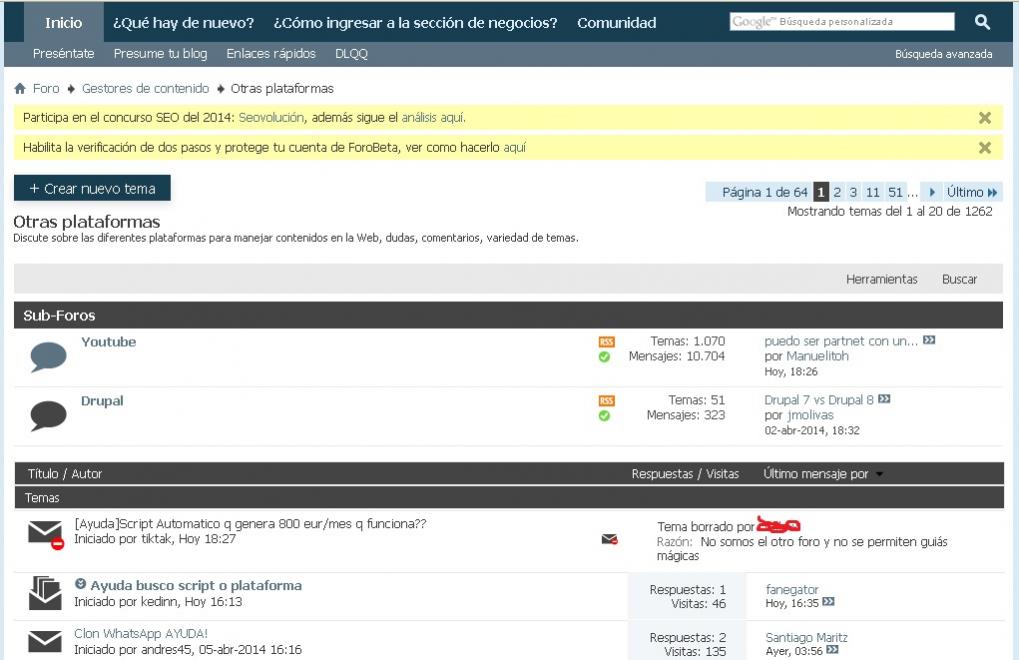Go to page 2 of the thread list
This screenshot has height=660, width=1019.
click(838, 192)
